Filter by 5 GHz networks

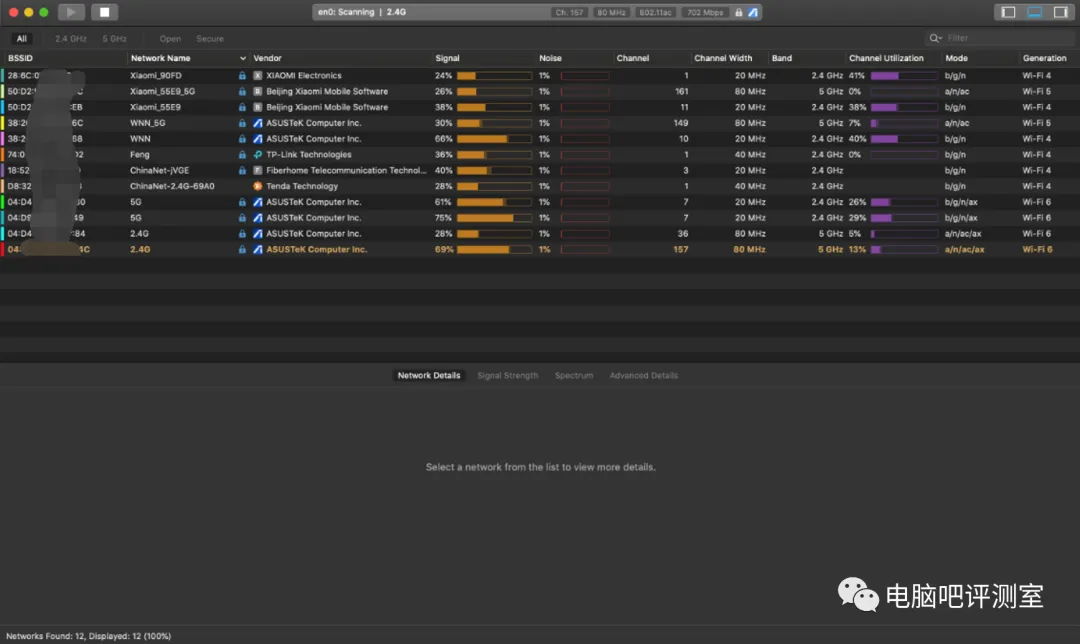114,39
